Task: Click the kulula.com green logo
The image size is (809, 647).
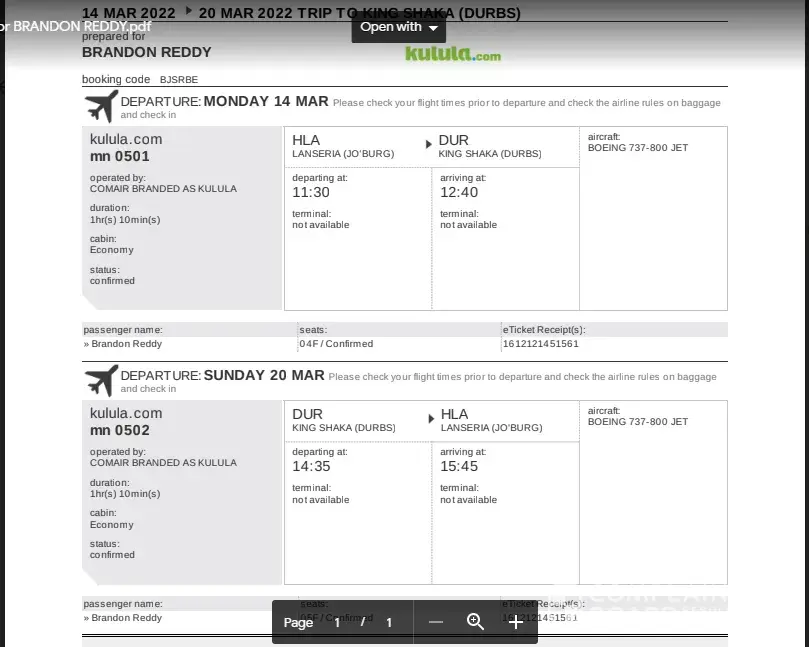Action: [x=452, y=54]
